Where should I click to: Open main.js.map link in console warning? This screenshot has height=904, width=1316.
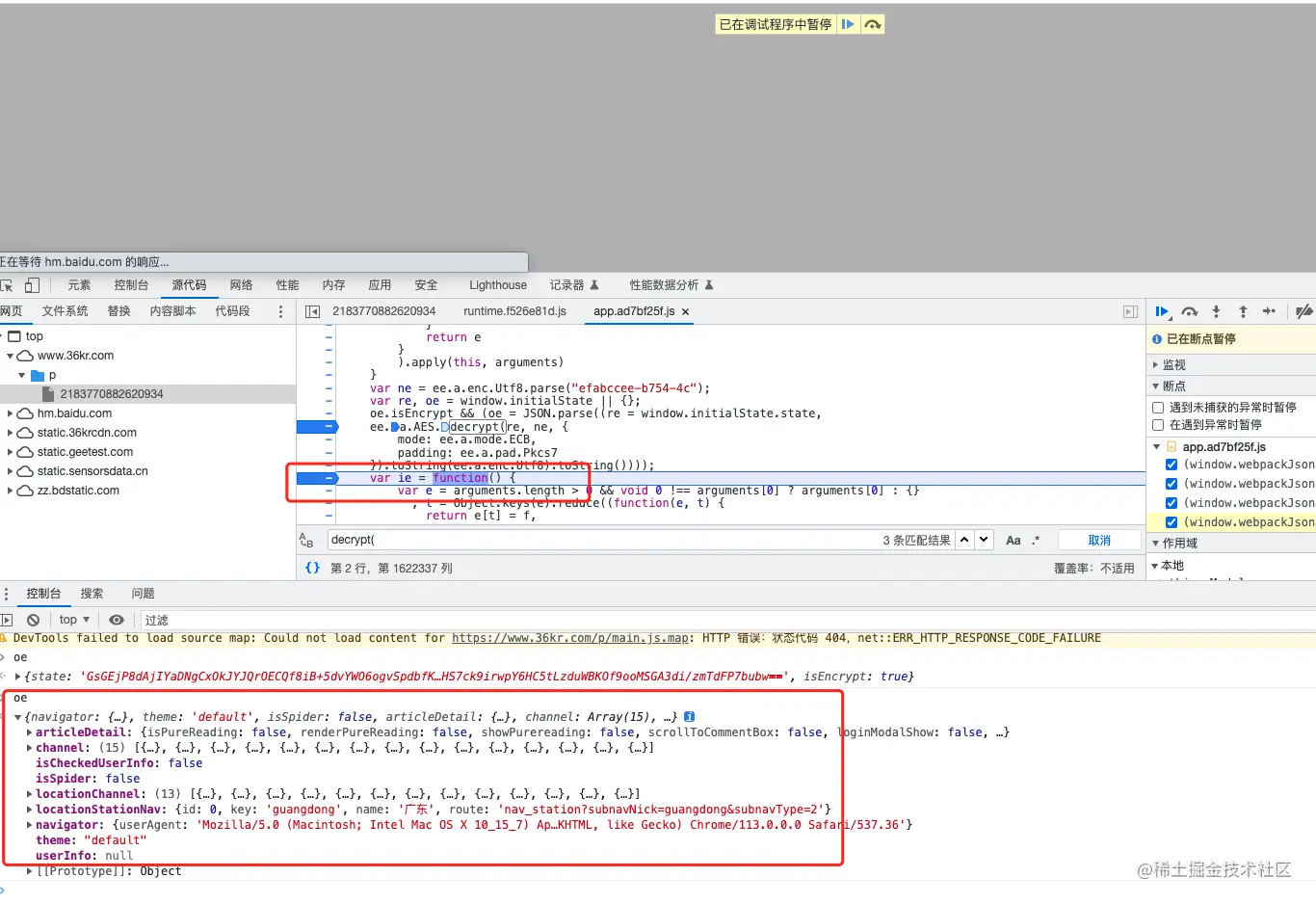click(x=570, y=638)
